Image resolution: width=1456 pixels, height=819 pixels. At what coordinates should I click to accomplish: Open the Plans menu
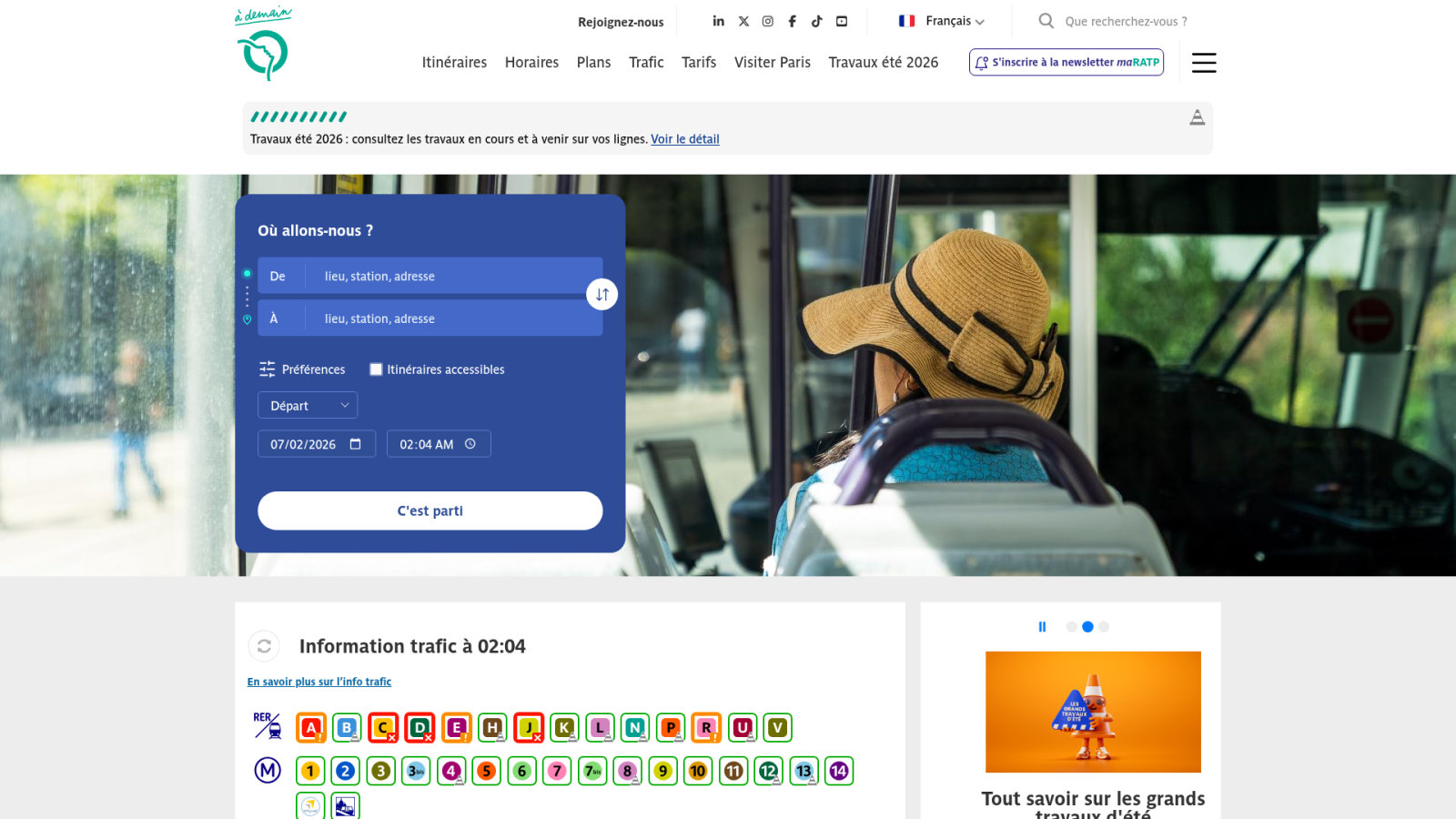[593, 62]
